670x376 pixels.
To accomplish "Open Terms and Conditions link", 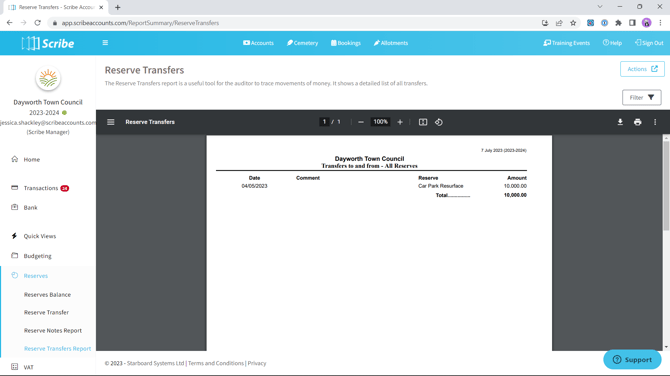I will (216, 363).
